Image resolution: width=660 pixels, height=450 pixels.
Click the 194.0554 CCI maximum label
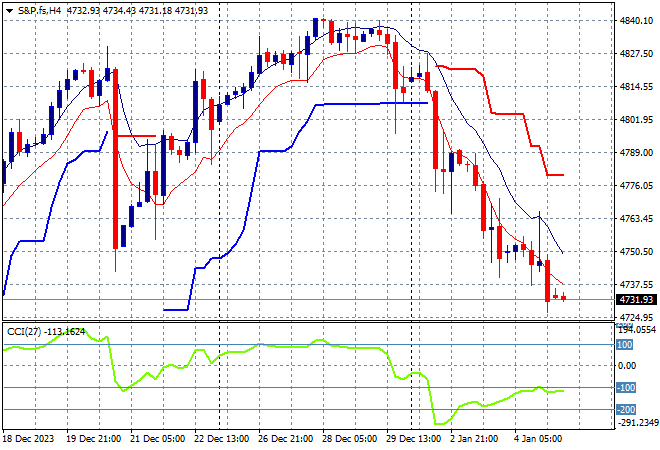[637, 330]
